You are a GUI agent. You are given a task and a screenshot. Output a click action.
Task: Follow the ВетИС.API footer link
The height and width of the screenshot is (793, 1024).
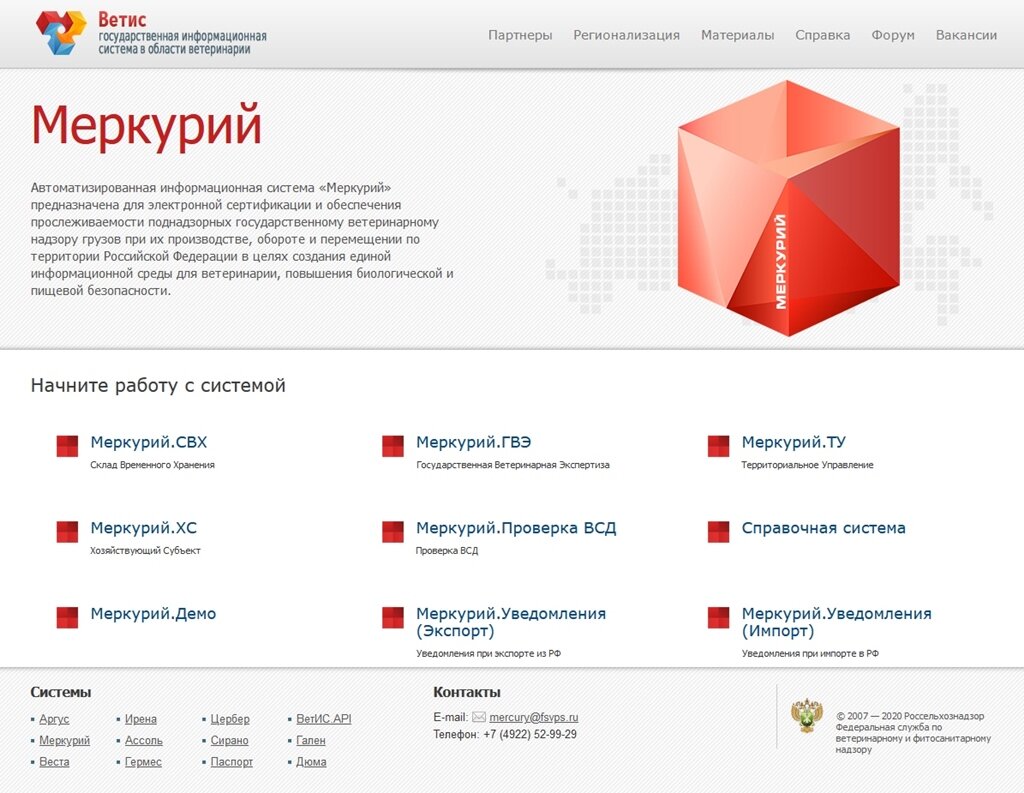pos(324,719)
